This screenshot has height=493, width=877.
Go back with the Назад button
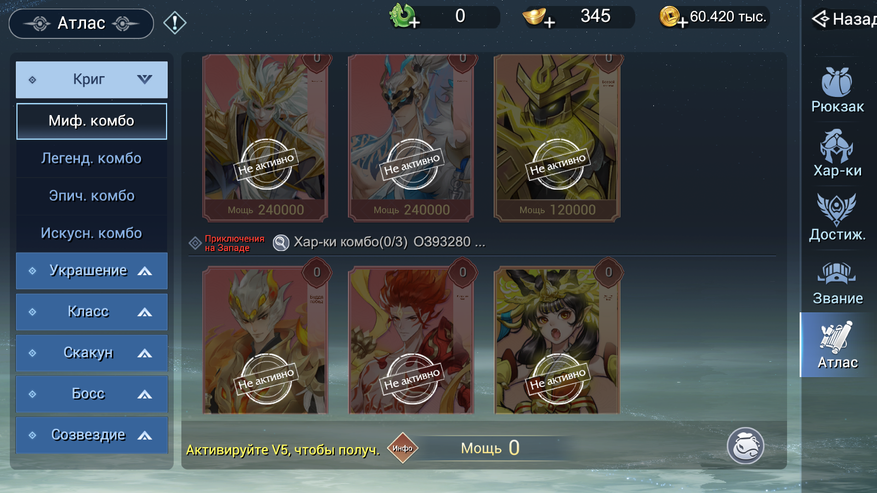(844, 19)
